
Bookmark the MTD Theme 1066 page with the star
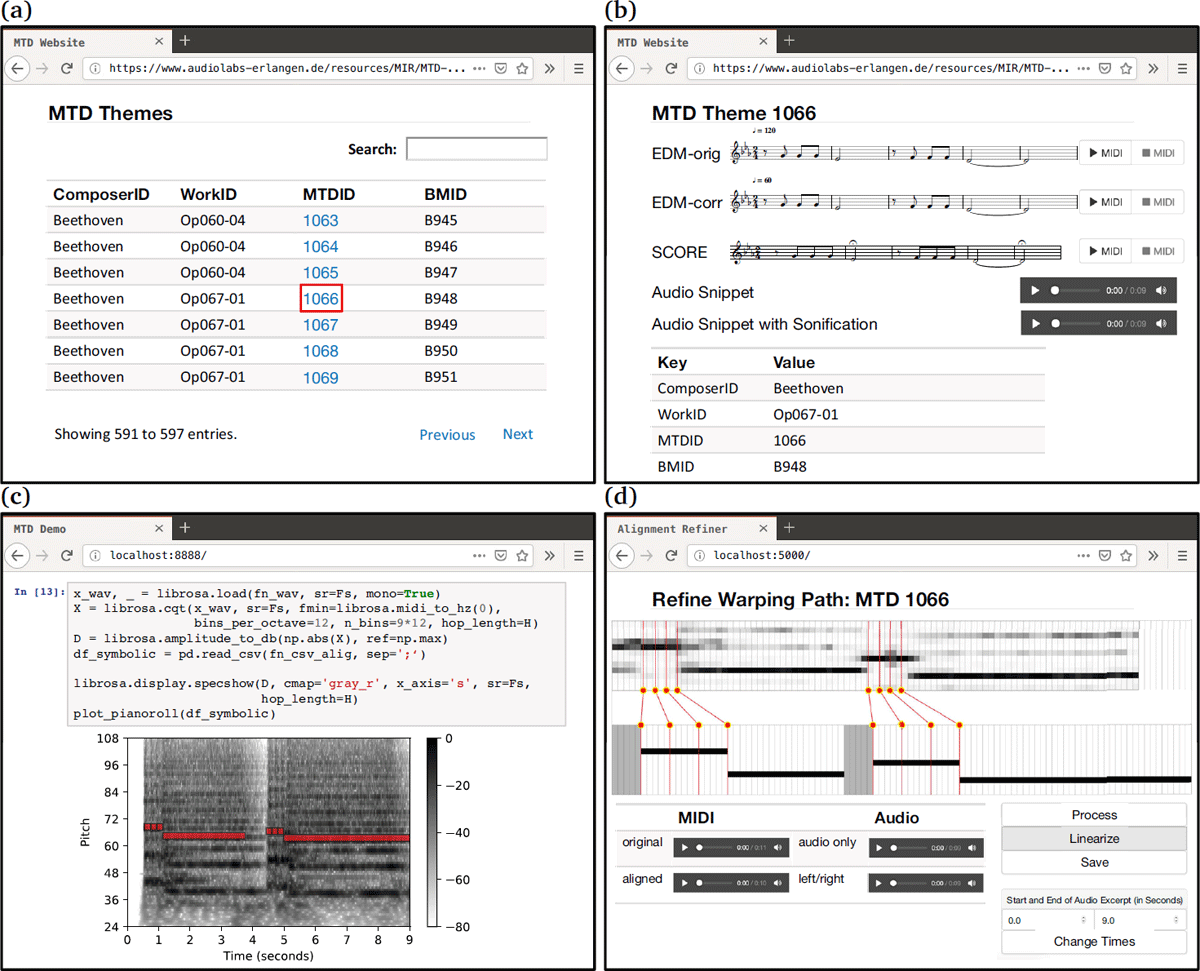tap(1126, 69)
